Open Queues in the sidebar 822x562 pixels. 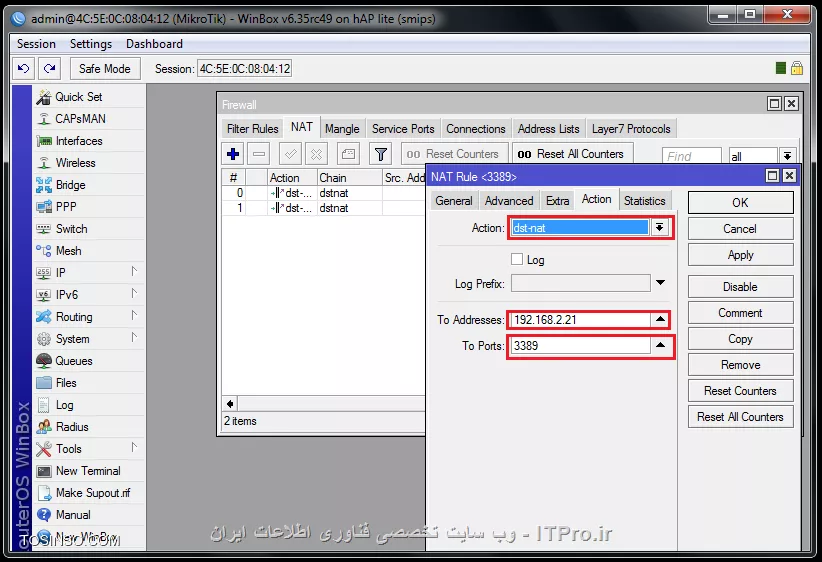point(74,361)
